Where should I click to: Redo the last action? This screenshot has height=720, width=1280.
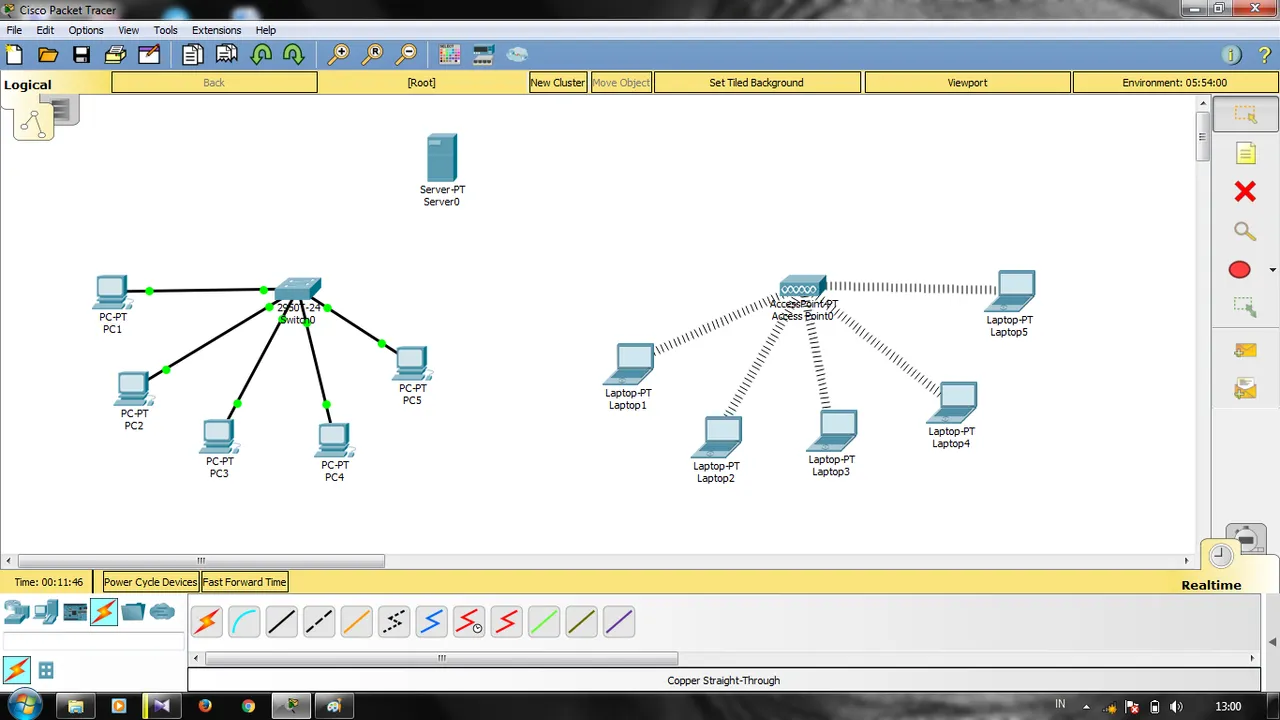click(294, 54)
